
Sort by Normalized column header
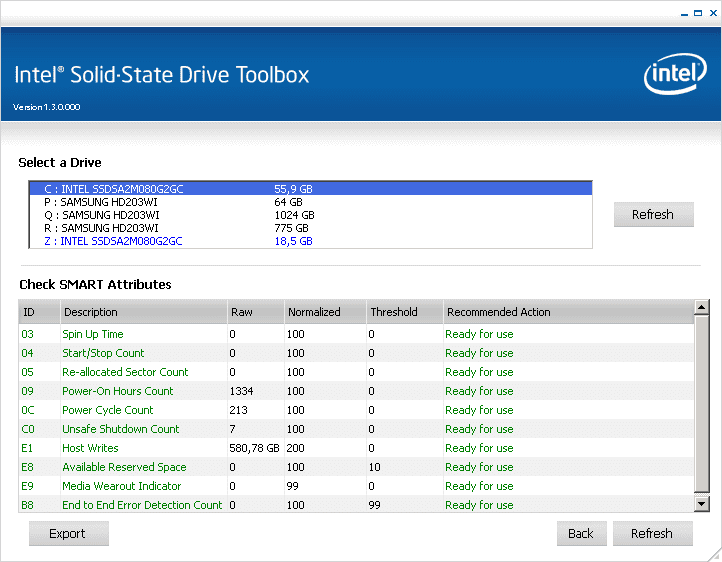click(x=325, y=312)
